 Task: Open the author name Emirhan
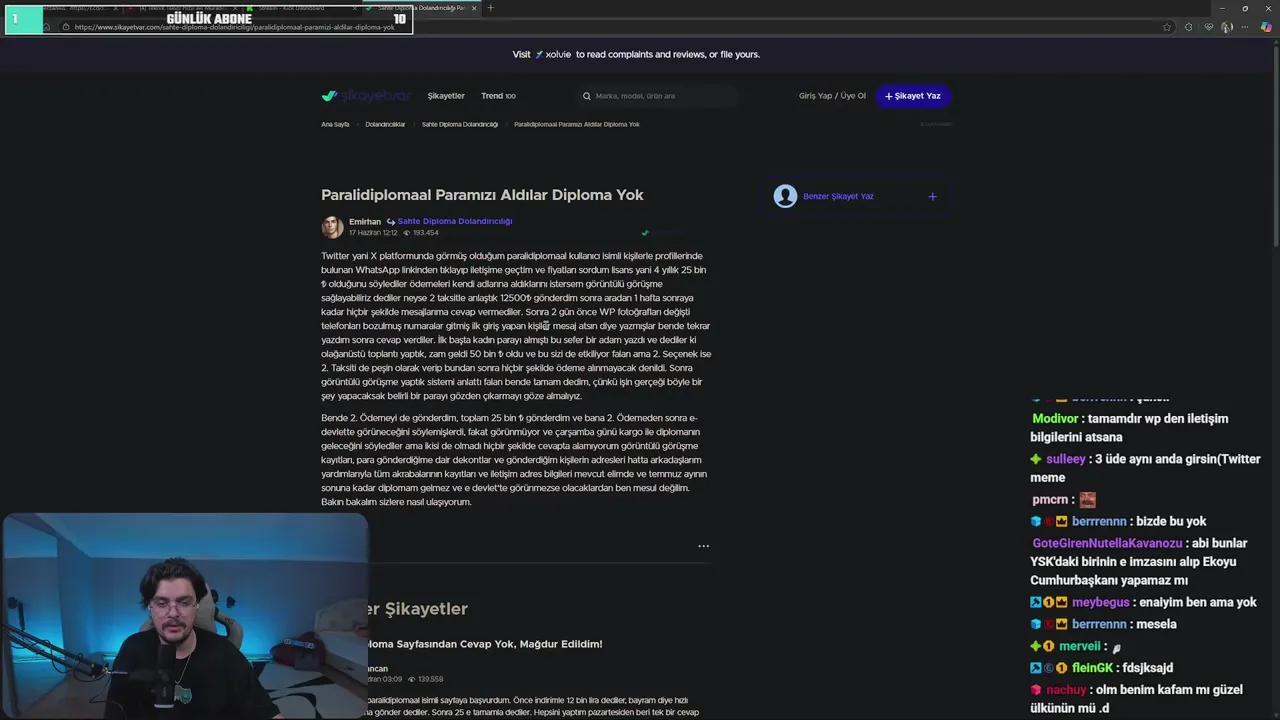click(365, 221)
